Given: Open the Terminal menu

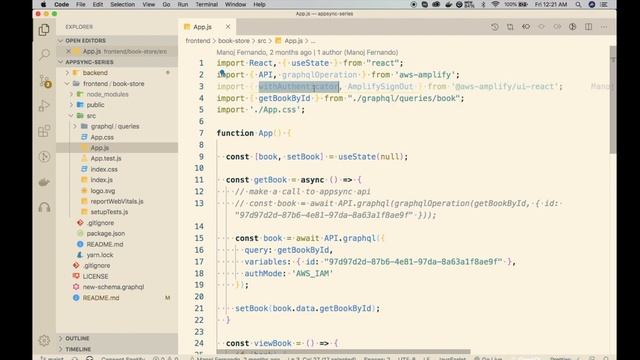Looking at the screenshot, I should coord(207,4).
